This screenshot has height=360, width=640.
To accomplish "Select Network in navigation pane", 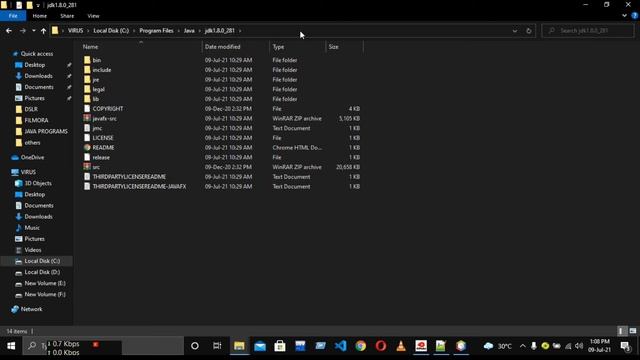I will (31, 309).
